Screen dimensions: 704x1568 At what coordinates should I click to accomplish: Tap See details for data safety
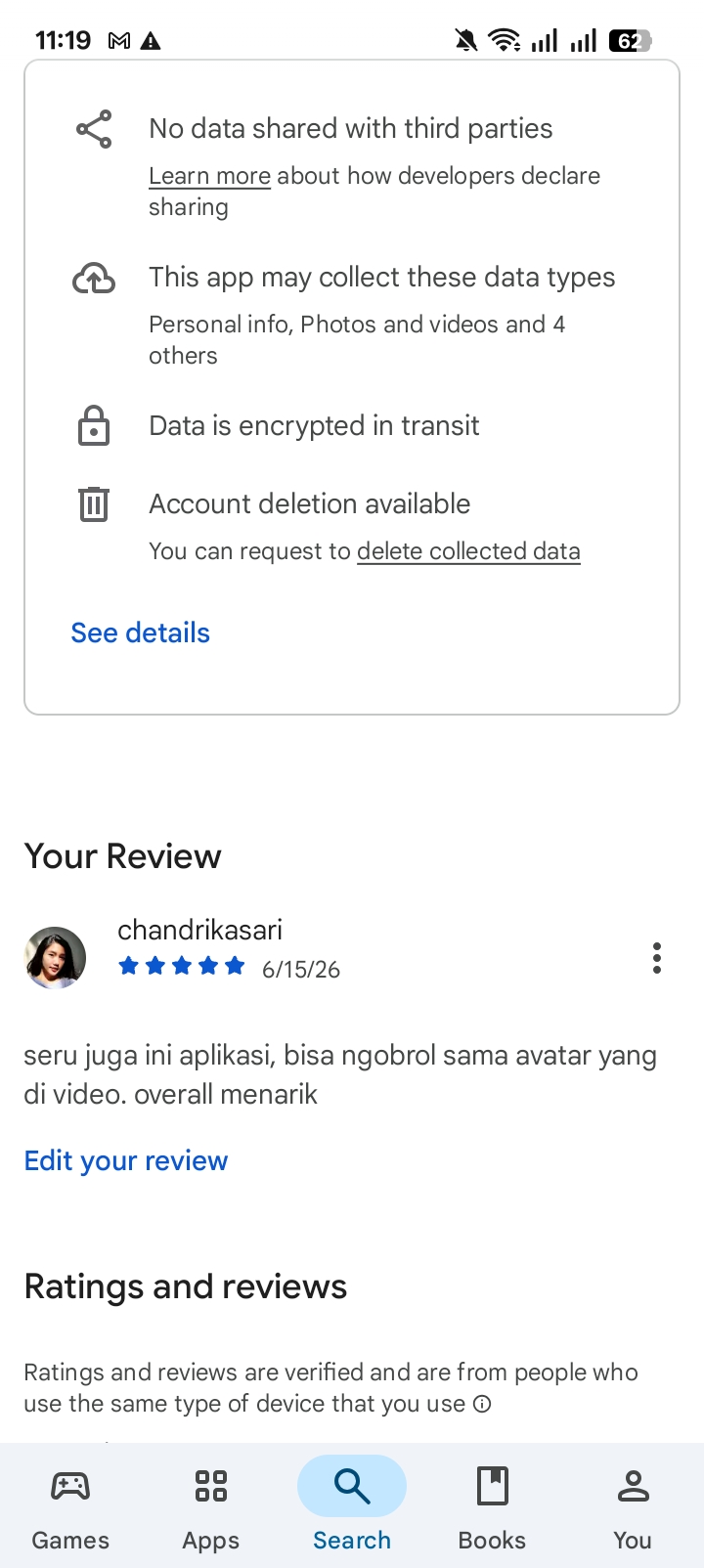141,632
